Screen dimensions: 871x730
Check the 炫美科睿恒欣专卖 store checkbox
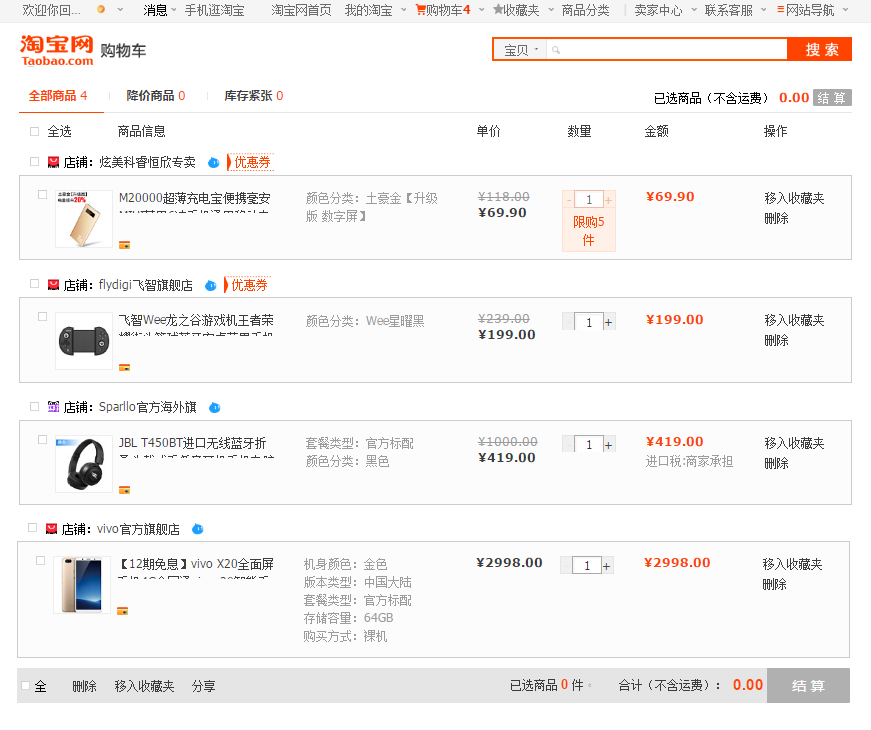(x=34, y=162)
